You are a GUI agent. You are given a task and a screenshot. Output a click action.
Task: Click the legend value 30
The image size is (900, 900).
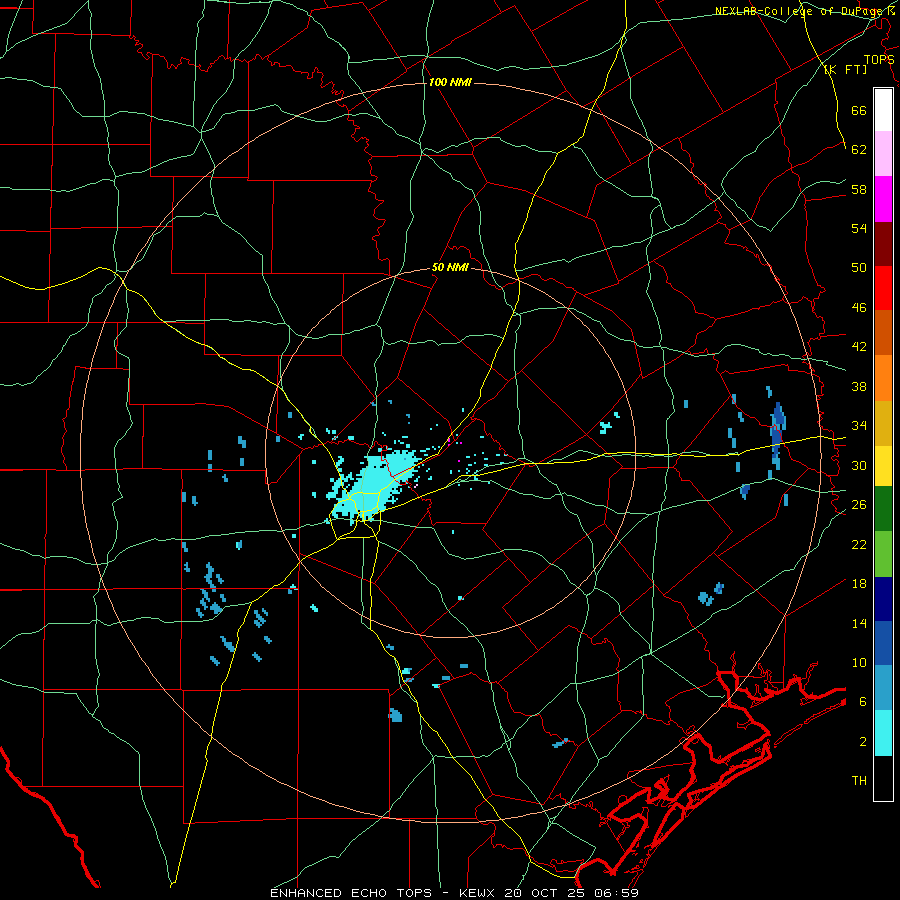pos(859,465)
